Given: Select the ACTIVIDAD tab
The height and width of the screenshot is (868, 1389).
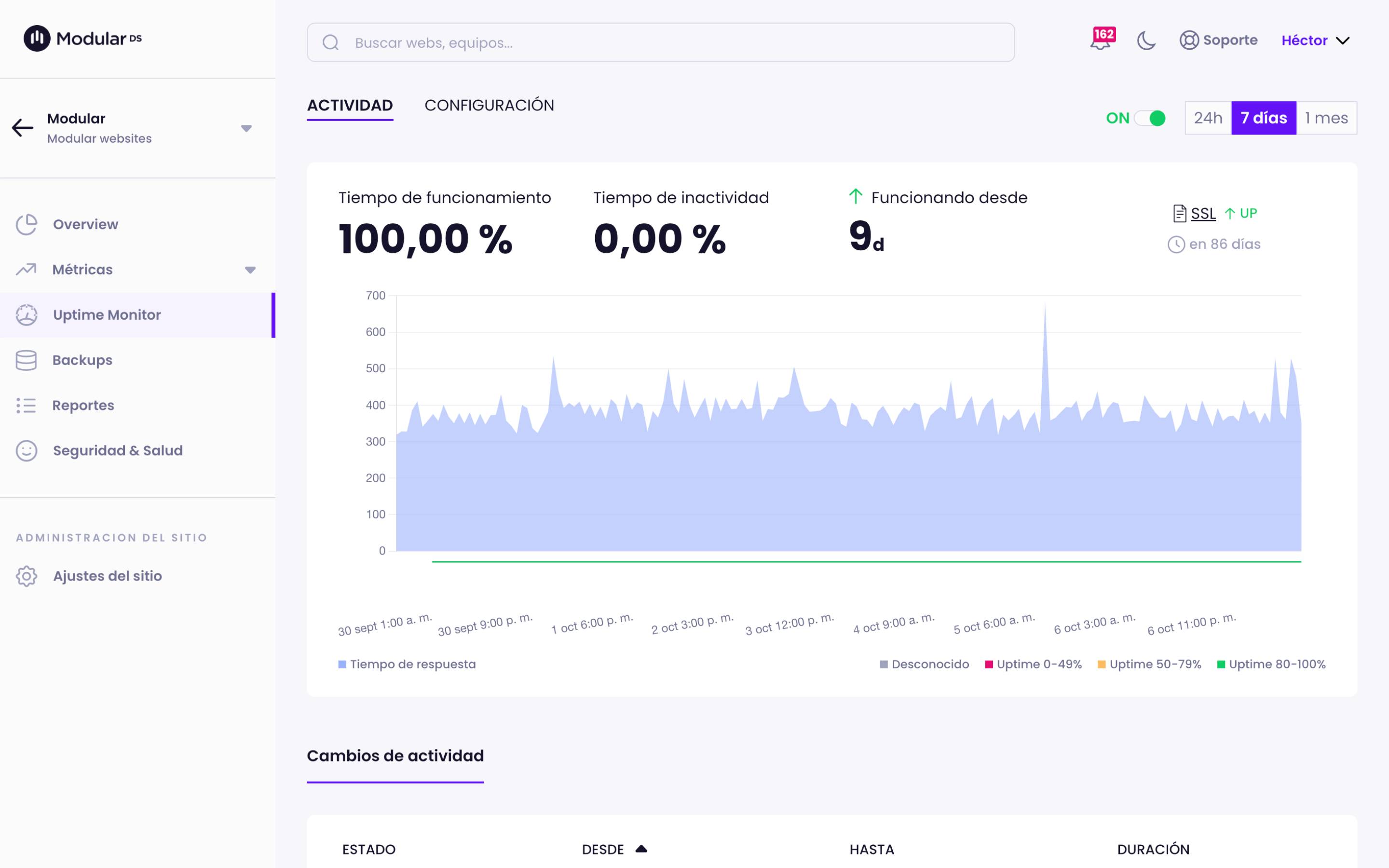Looking at the screenshot, I should click(x=350, y=105).
